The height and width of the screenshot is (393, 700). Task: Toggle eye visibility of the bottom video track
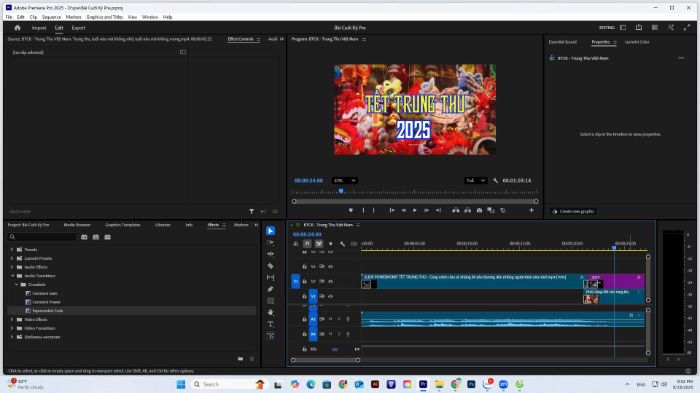point(330,296)
